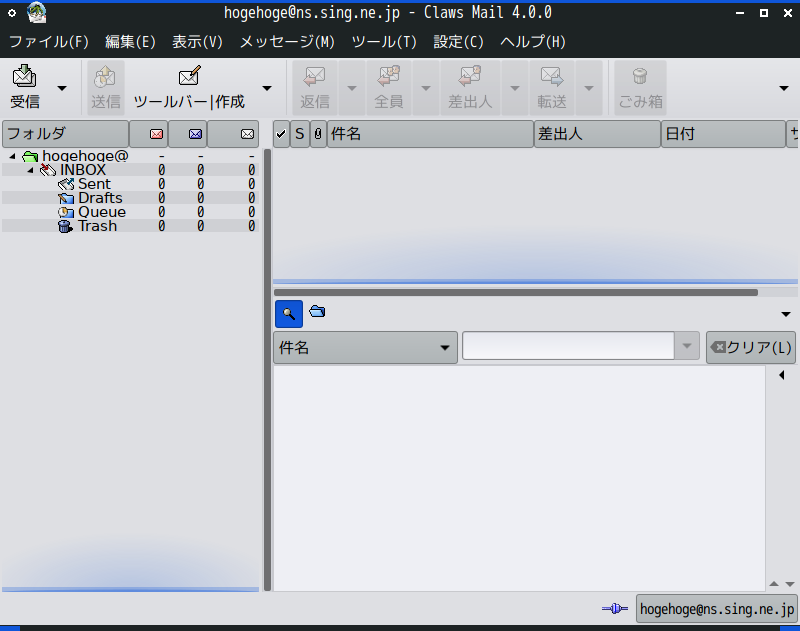Sort messages by 件名 column header
The height and width of the screenshot is (631, 800).
click(x=430, y=134)
